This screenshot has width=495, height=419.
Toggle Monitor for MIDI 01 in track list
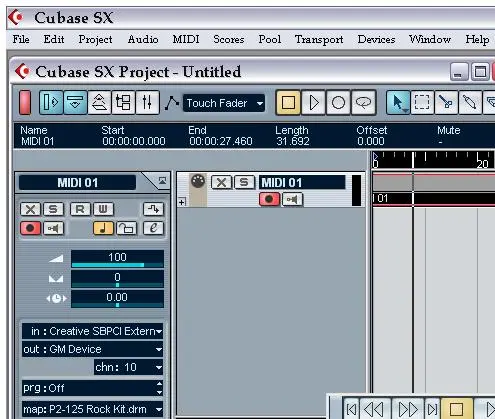coord(292,199)
